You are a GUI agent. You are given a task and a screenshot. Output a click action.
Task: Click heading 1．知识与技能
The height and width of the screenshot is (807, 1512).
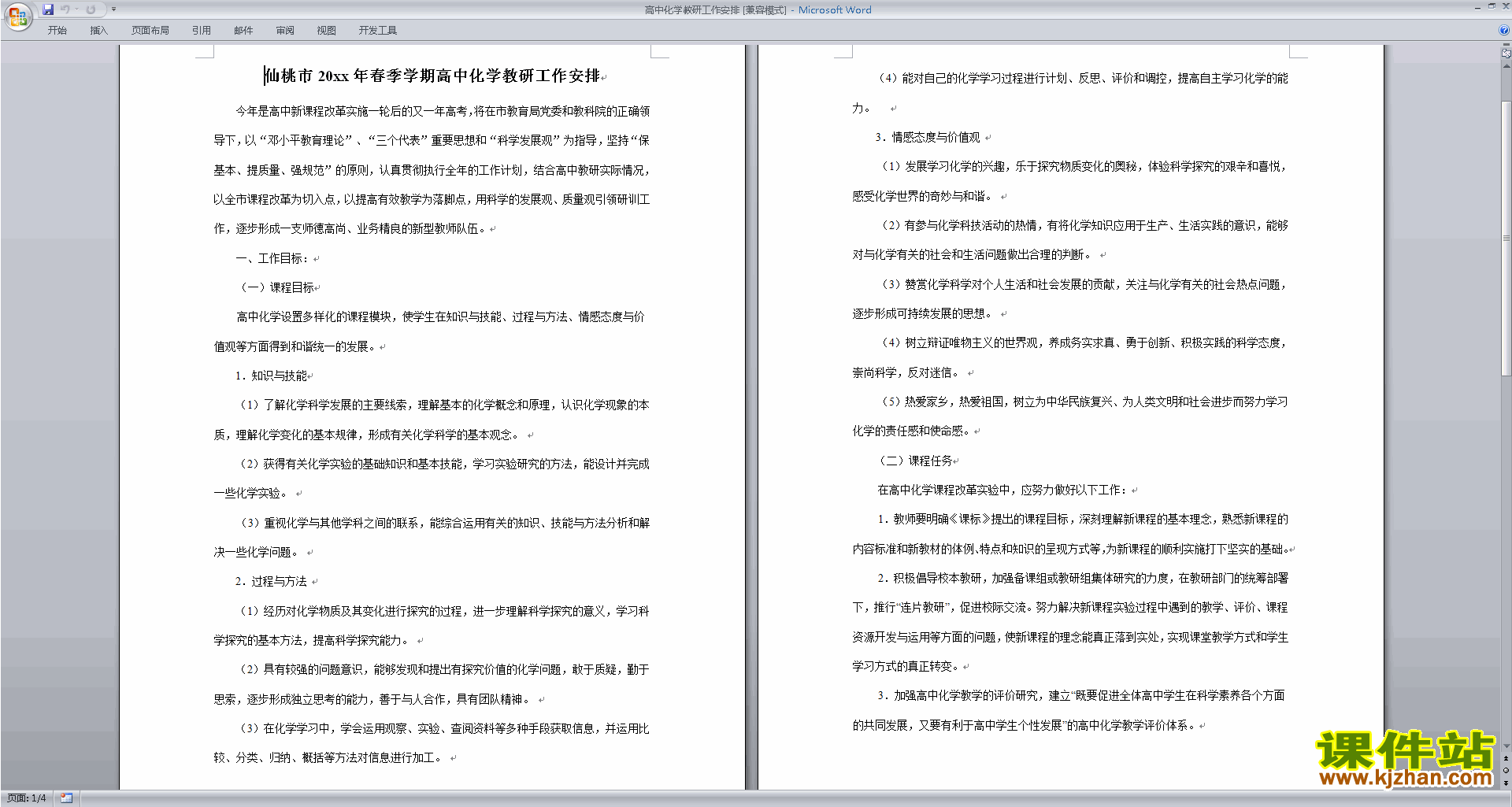click(x=271, y=376)
